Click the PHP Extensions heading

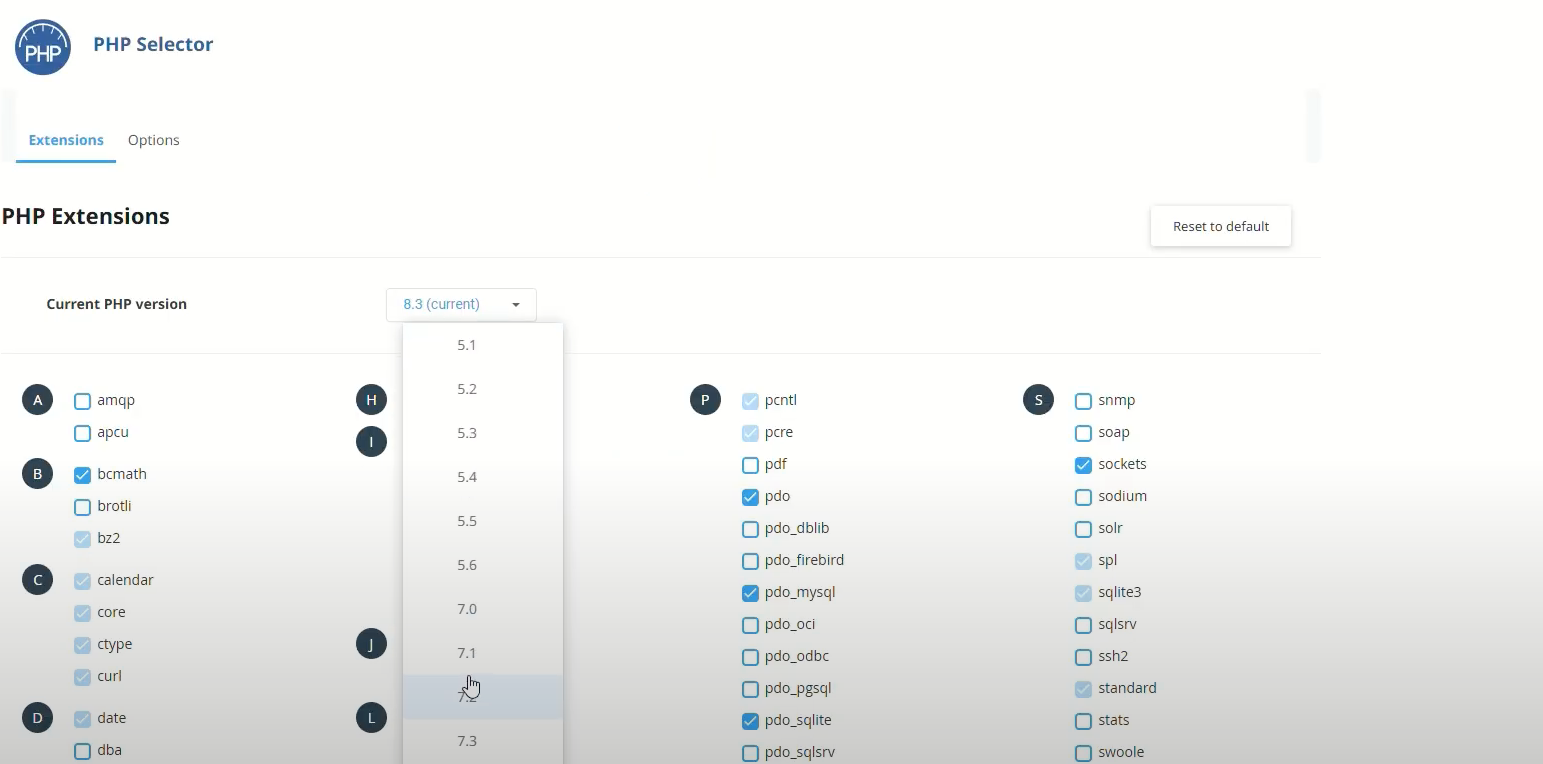(x=85, y=216)
